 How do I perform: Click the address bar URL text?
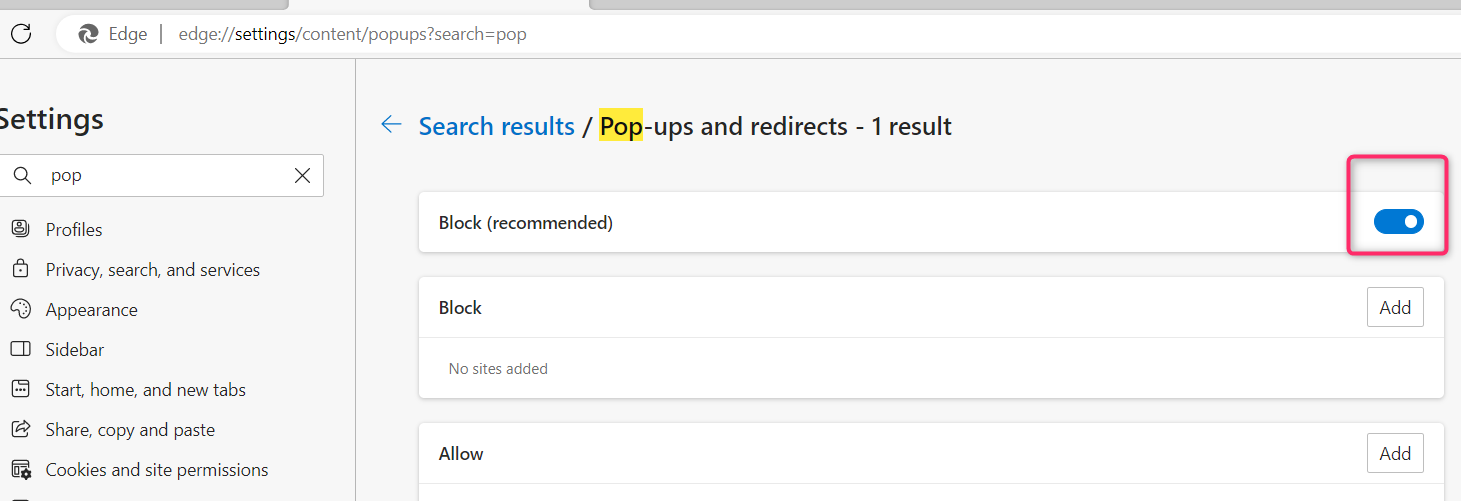pos(352,34)
